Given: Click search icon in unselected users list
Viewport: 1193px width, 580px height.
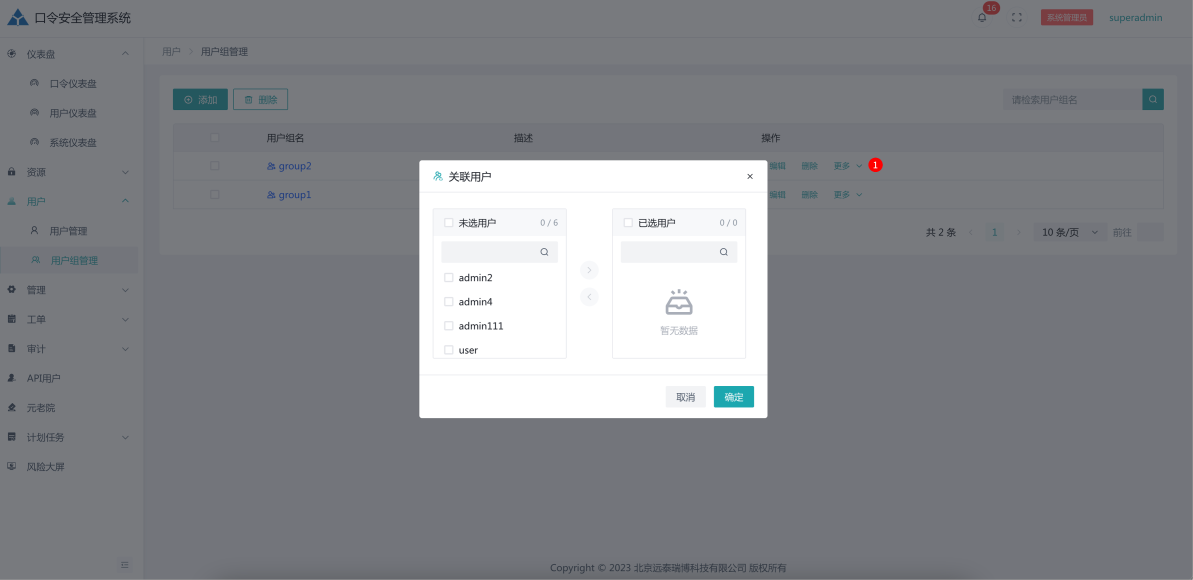Looking at the screenshot, I should (x=544, y=252).
